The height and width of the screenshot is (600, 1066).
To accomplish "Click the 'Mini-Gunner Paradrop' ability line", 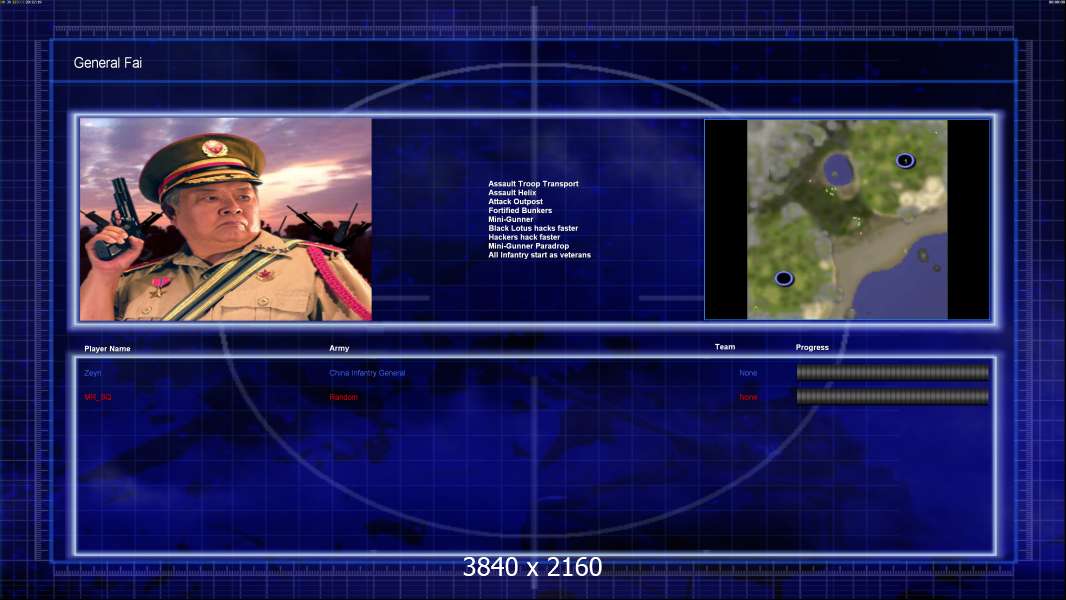I will pos(528,246).
